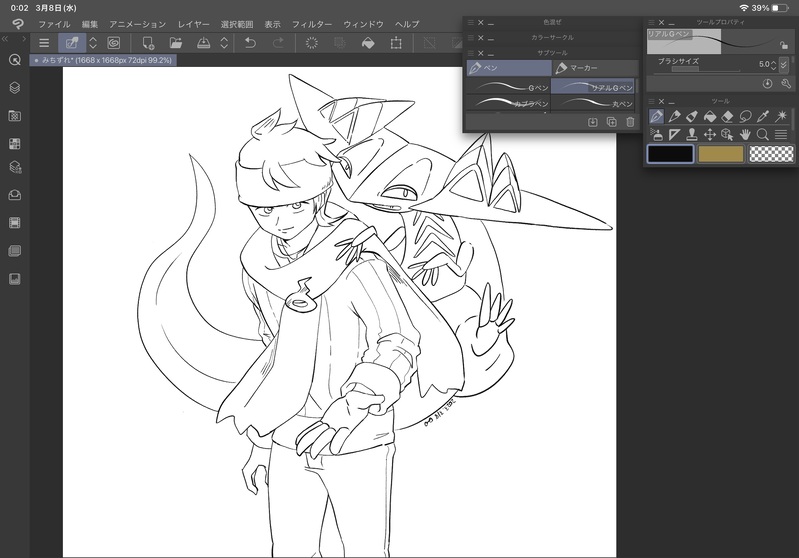
Task: Open a file with the folder icon
Action: click(x=176, y=43)
